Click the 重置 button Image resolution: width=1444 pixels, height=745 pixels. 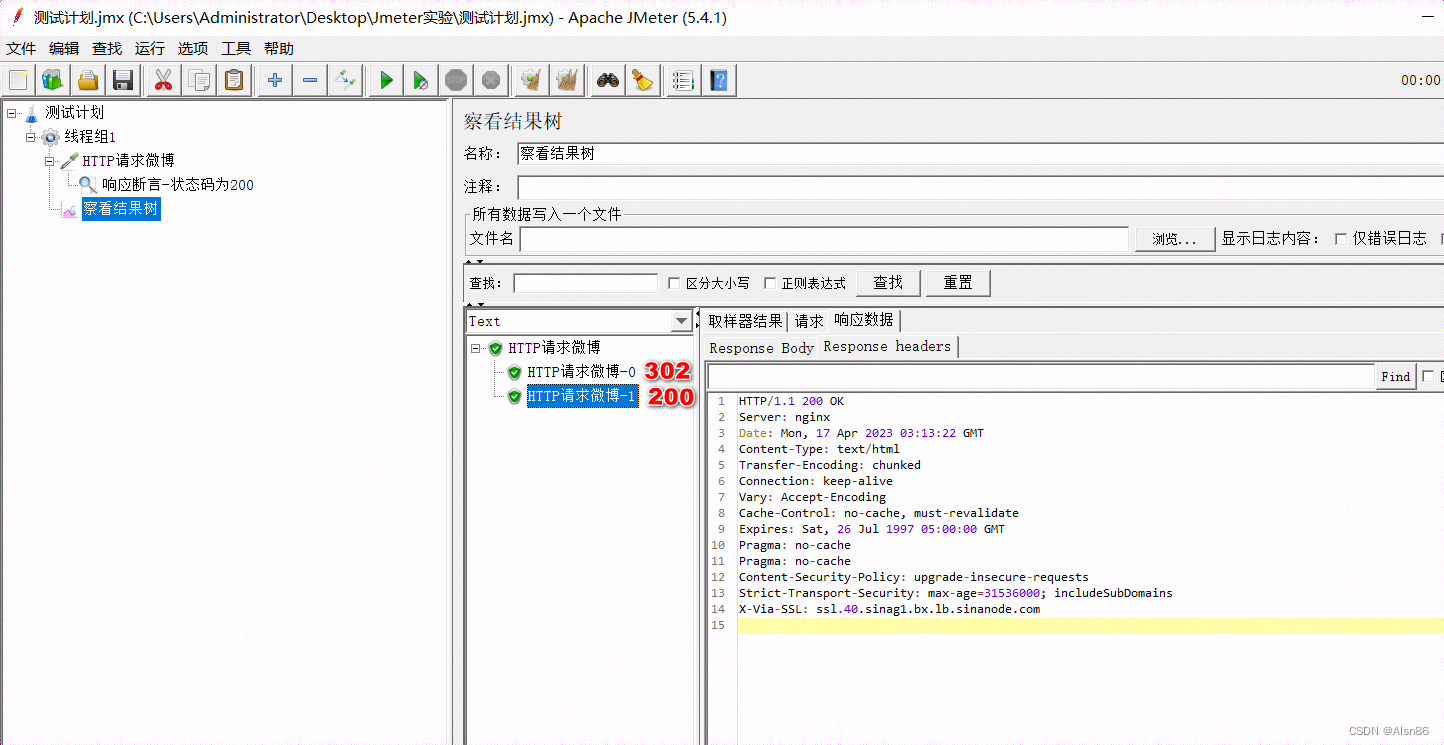pyautogui.click(x=958, y=283)
